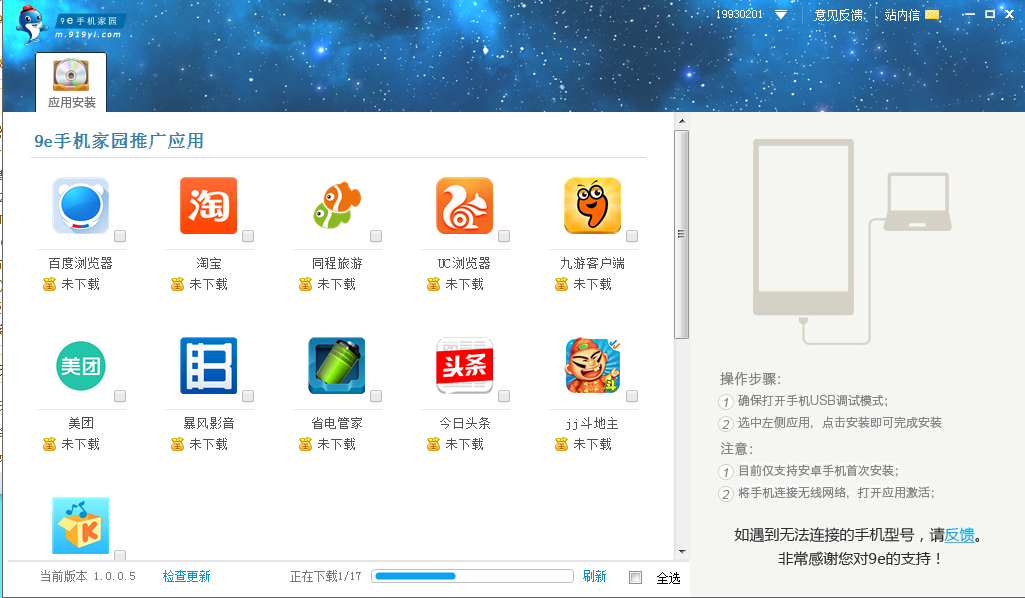Screen dimensions: 1025x598
Task: Open the 应用安装 tab
Action: point(71,83)
